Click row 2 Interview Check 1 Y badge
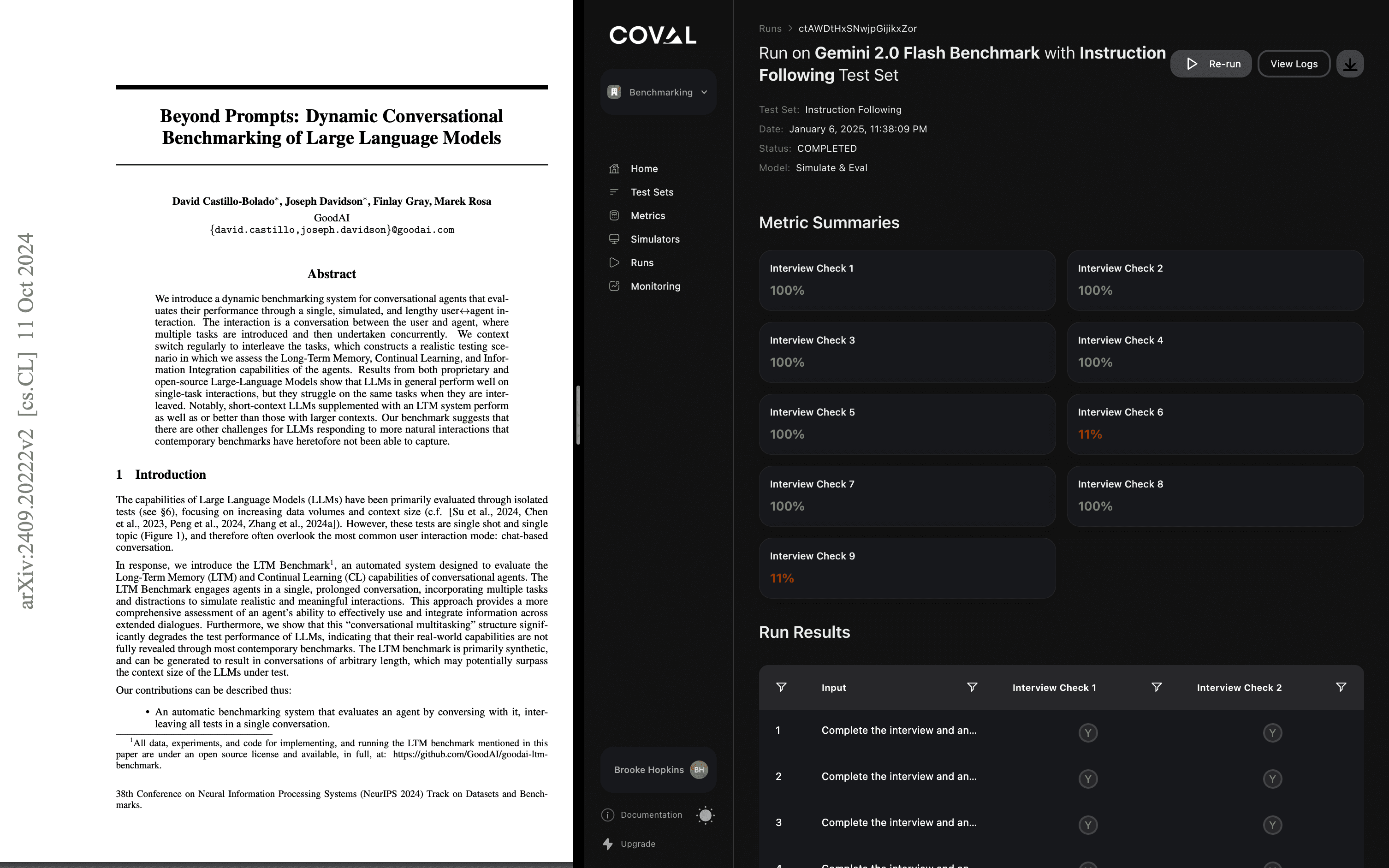Screen dimensions: 1389x868 pyautogui.click(x=1088, y=779)
